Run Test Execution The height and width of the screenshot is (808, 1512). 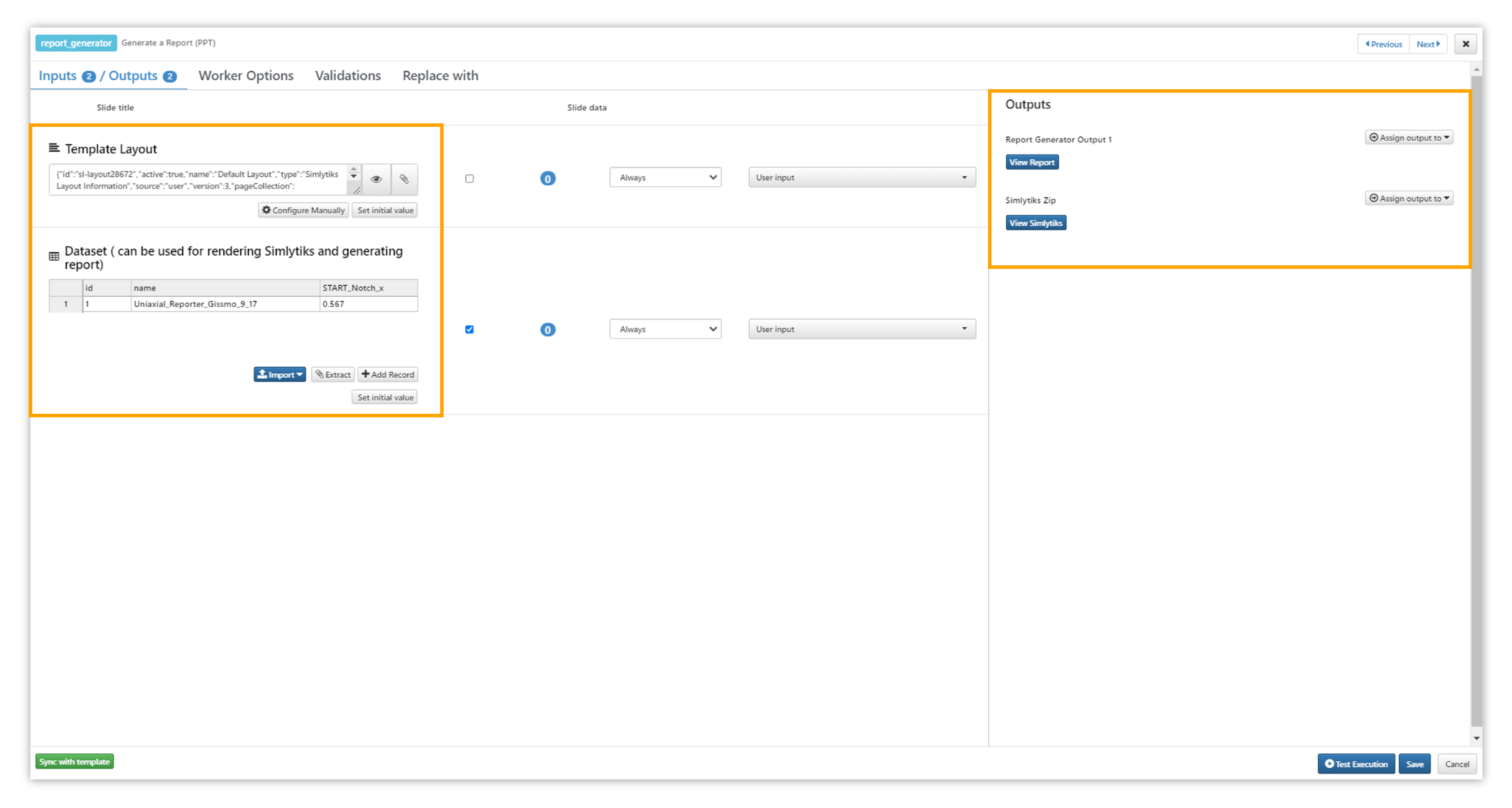click(1356, 764)
